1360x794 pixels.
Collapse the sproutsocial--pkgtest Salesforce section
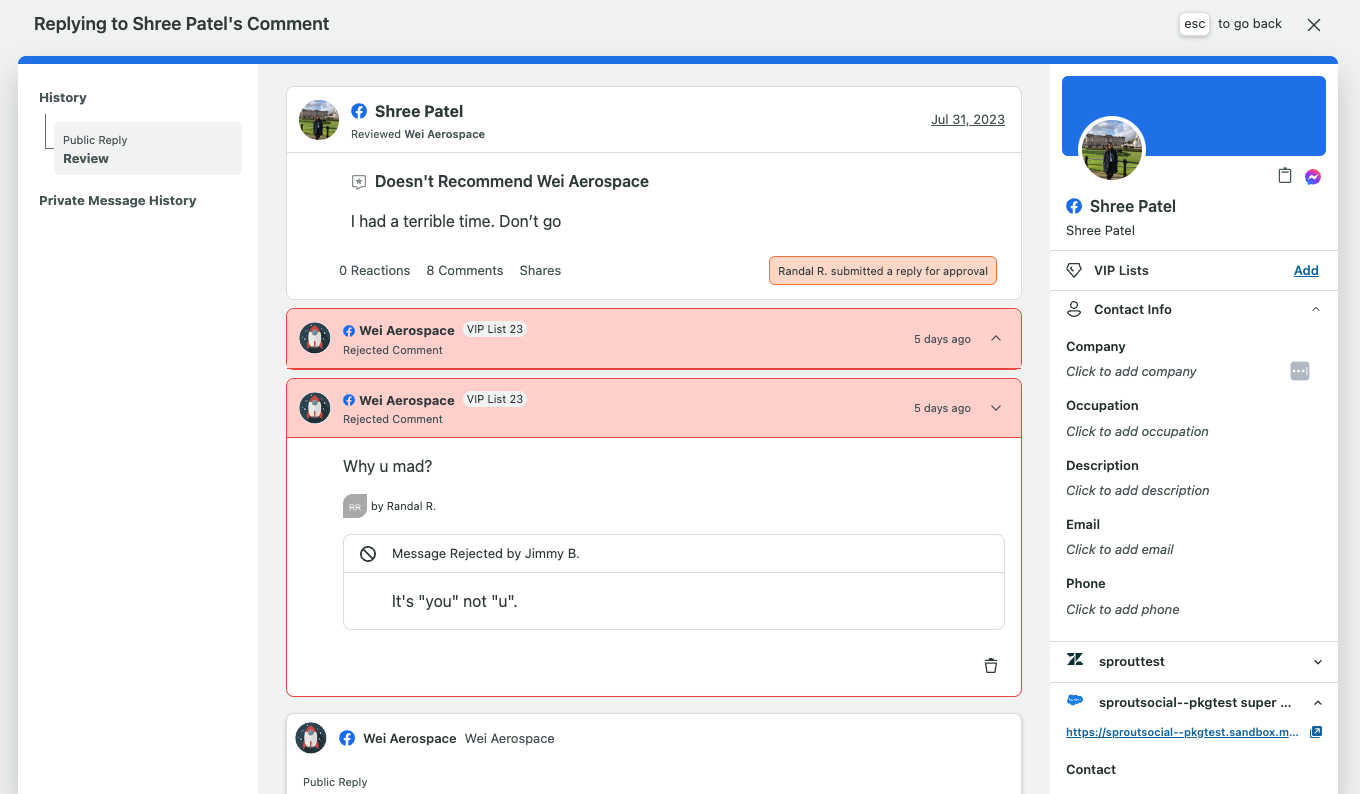1318,703
